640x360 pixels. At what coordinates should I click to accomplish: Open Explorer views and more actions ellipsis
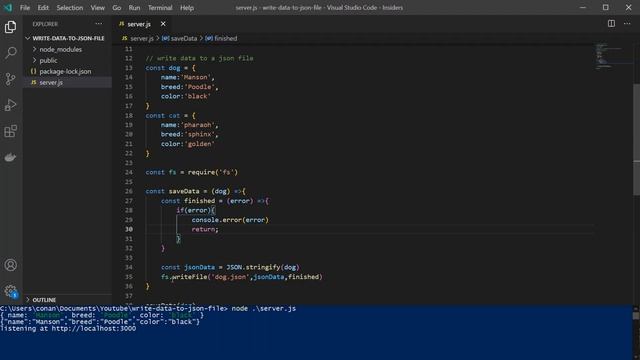pos(99,24)
